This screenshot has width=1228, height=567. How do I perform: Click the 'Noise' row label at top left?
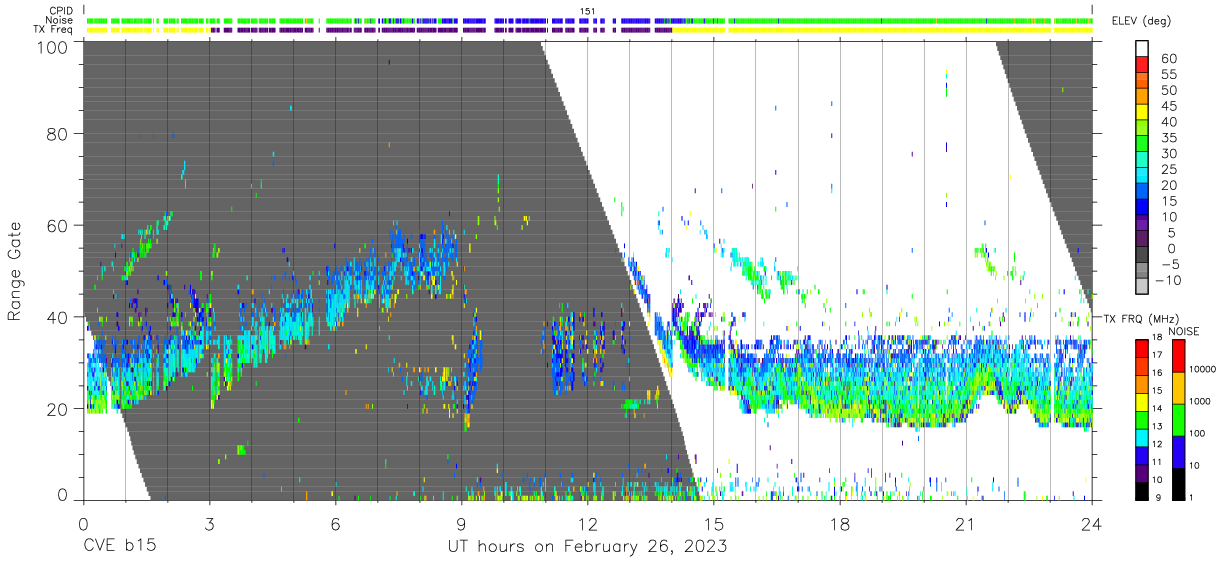tap(61, 20)
